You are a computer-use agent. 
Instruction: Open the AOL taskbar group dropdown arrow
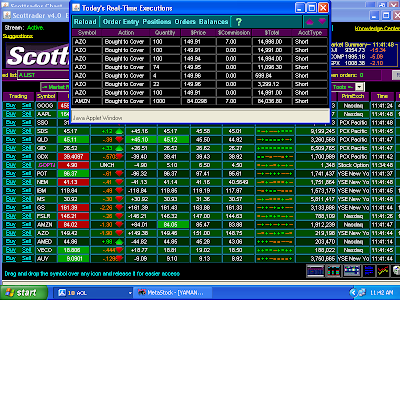tap(130, 293)
